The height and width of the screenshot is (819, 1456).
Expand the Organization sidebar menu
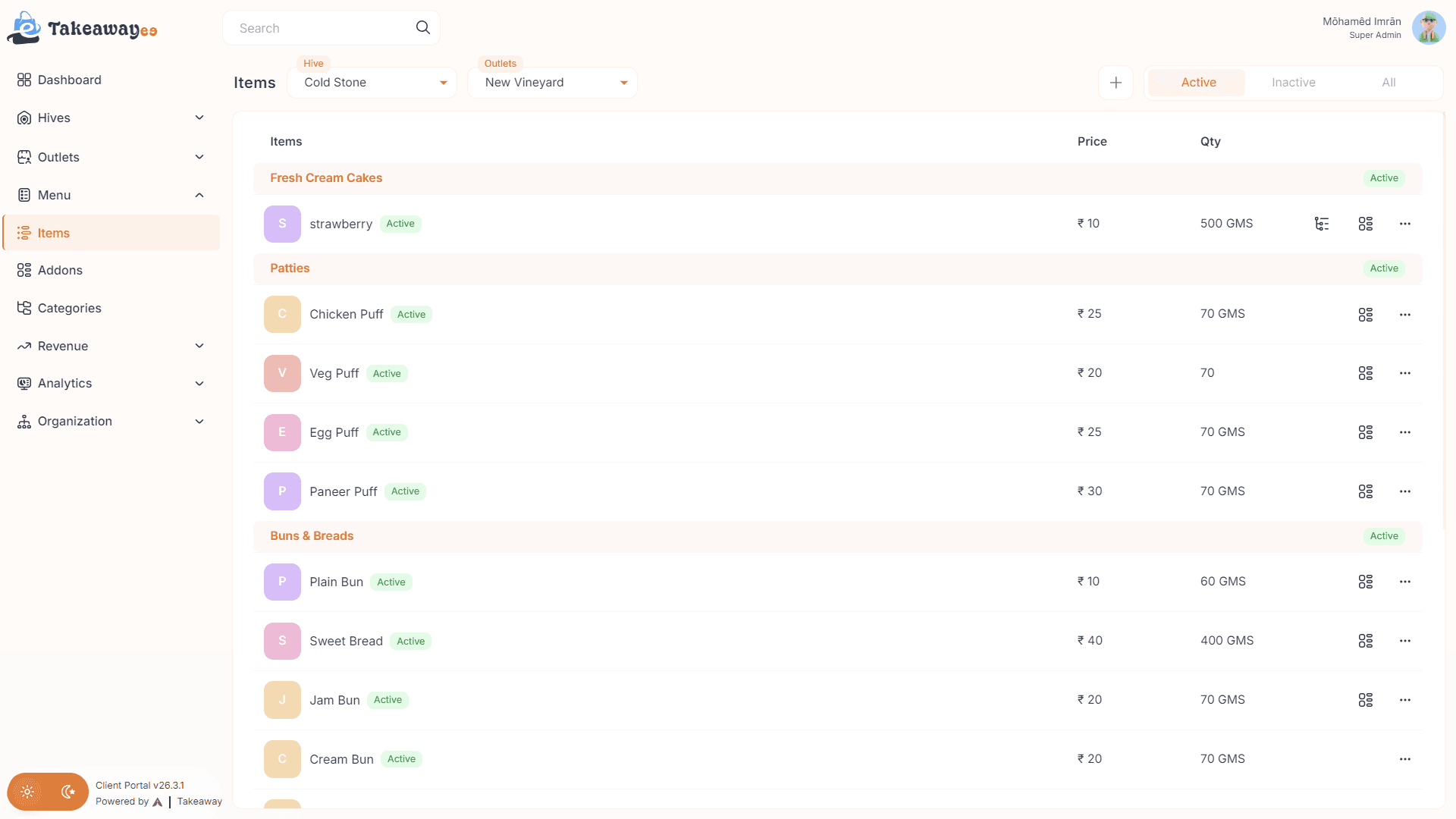111,421
